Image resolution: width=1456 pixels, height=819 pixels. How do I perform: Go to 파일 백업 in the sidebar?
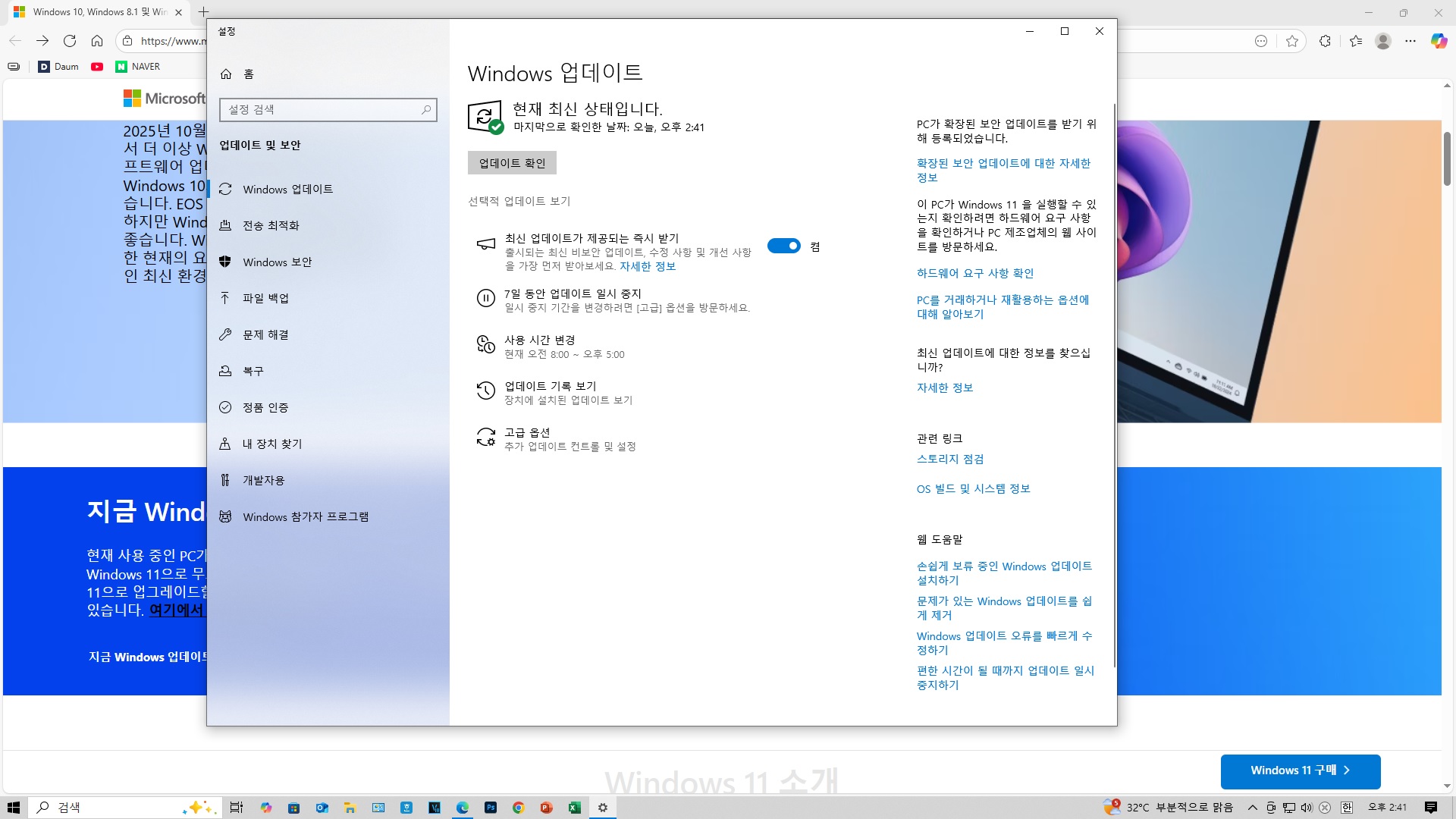coord(328,298)
